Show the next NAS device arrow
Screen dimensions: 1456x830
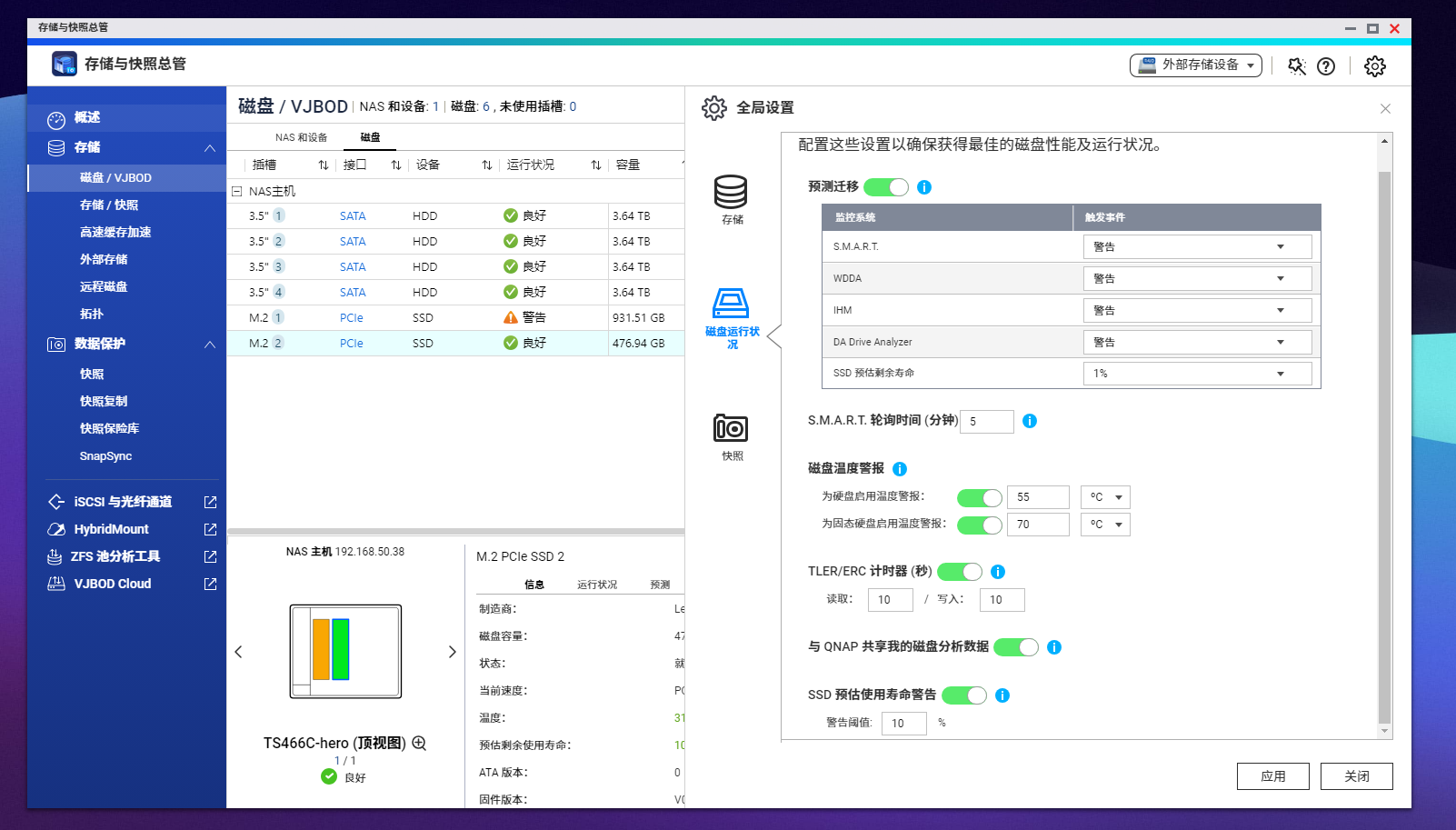coord(453,652)
